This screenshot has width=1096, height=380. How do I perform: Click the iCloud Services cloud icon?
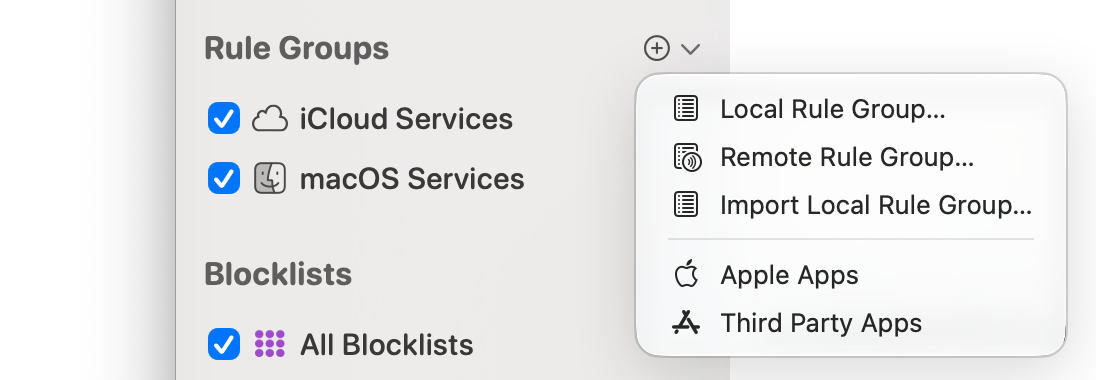(270, 119)
